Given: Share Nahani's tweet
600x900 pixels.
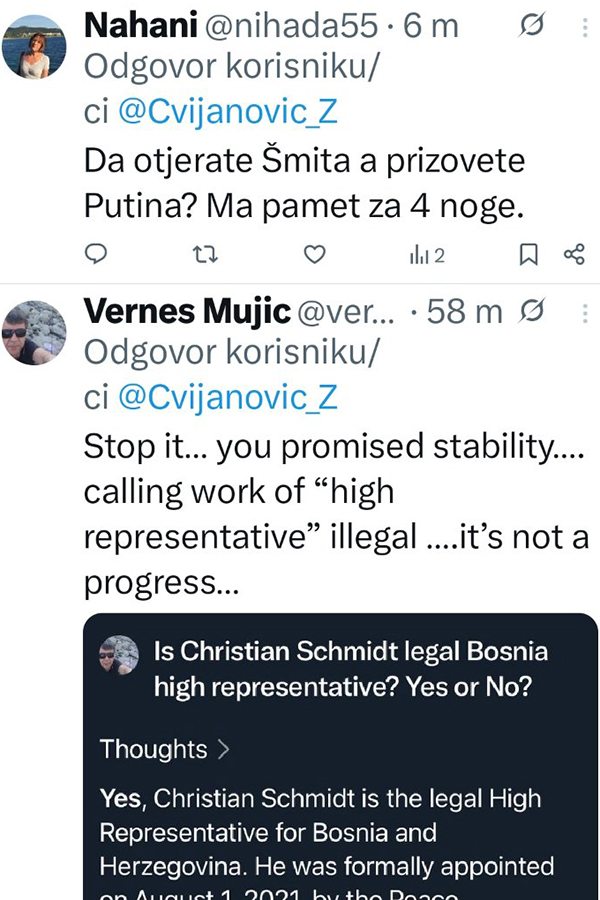Looking at the screenshot, I should [574, 255].
